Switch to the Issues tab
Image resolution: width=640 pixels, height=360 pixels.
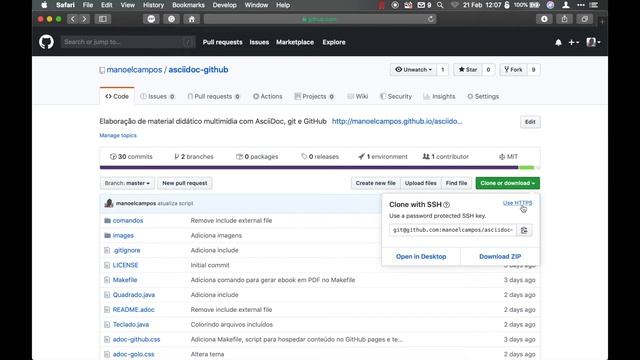tap(157, 97)
